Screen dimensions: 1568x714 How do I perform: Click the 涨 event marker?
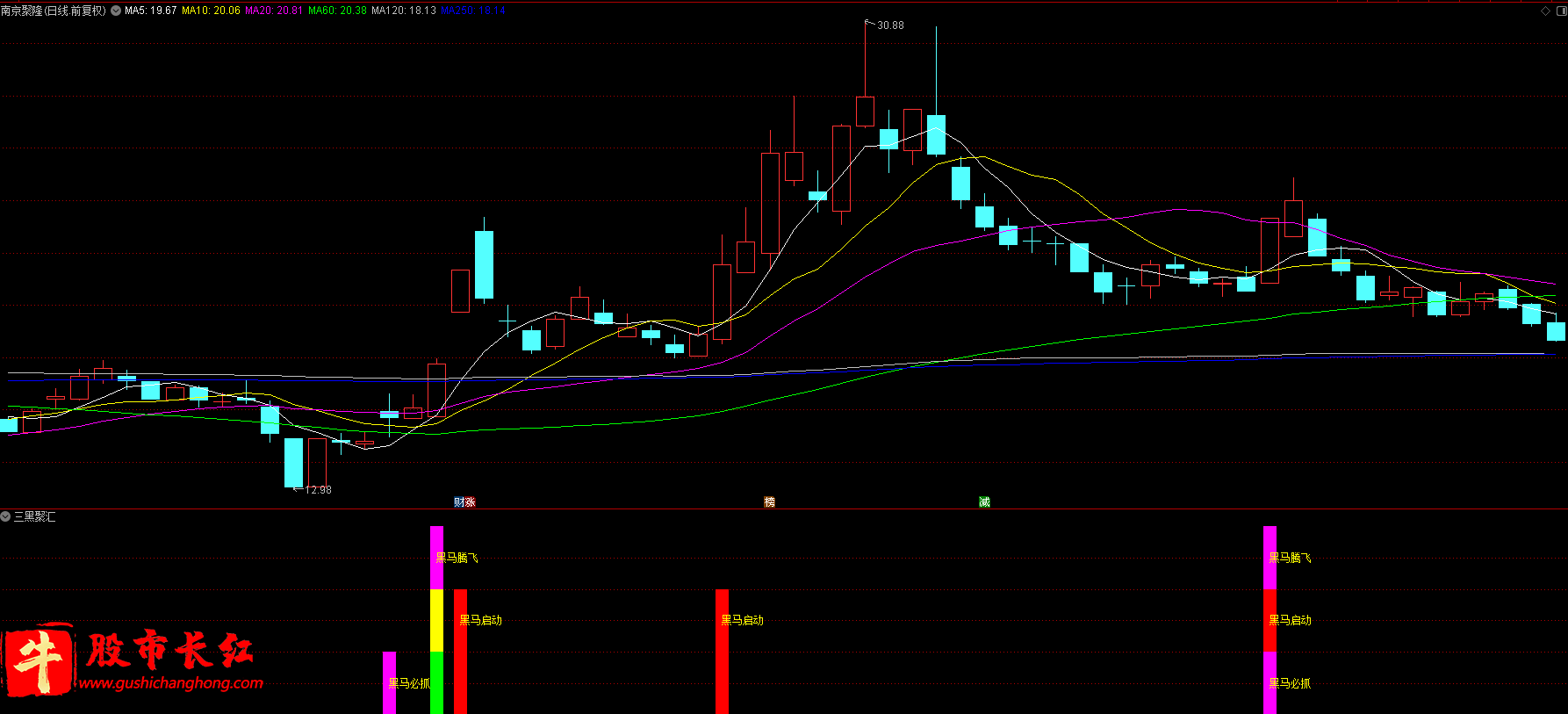470,502
